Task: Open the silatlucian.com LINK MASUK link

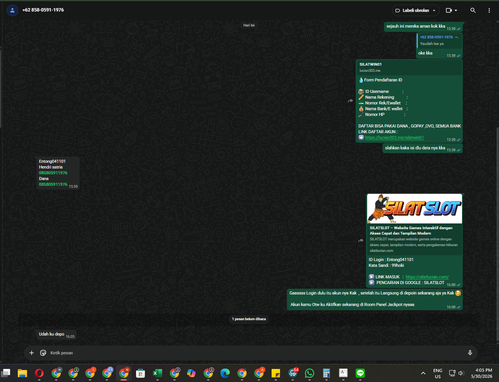Action: [x=427, y=277]
